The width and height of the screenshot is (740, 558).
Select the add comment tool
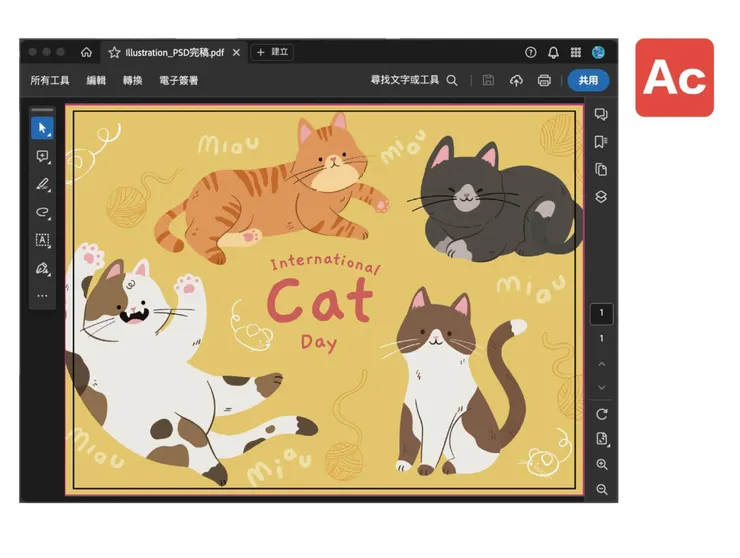(x=42, y=156)
